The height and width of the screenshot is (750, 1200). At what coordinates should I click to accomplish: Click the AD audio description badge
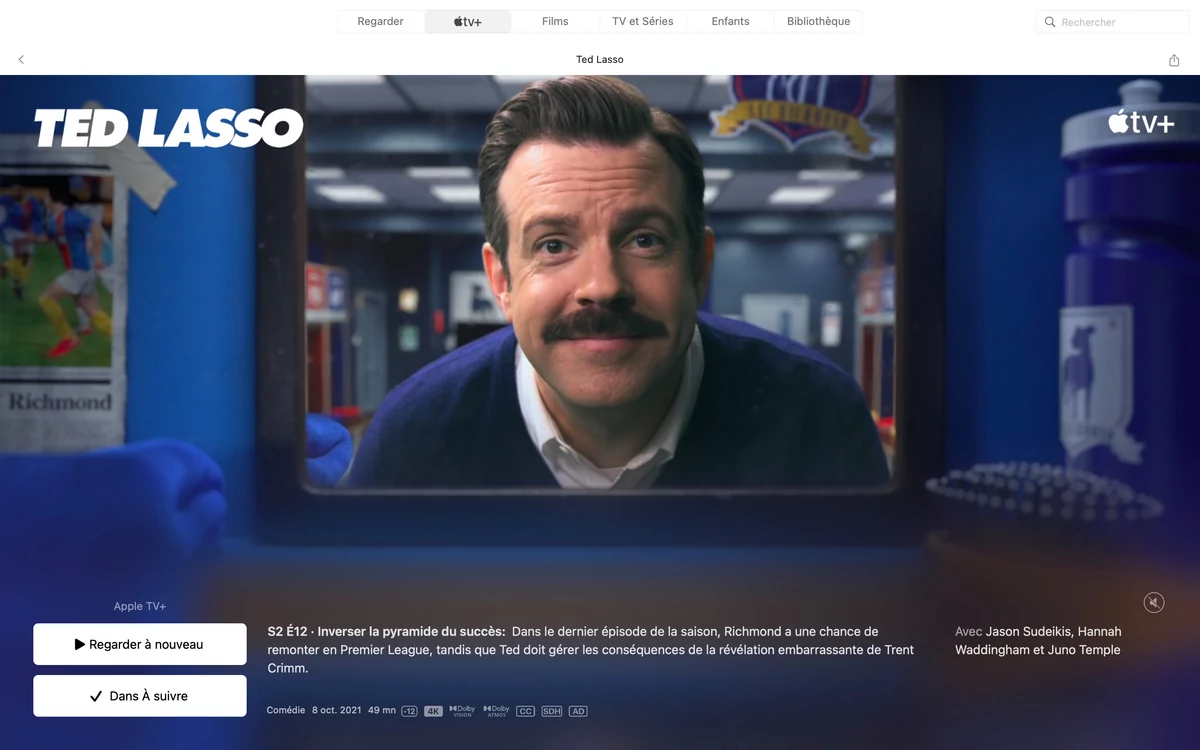click(578, 711)
